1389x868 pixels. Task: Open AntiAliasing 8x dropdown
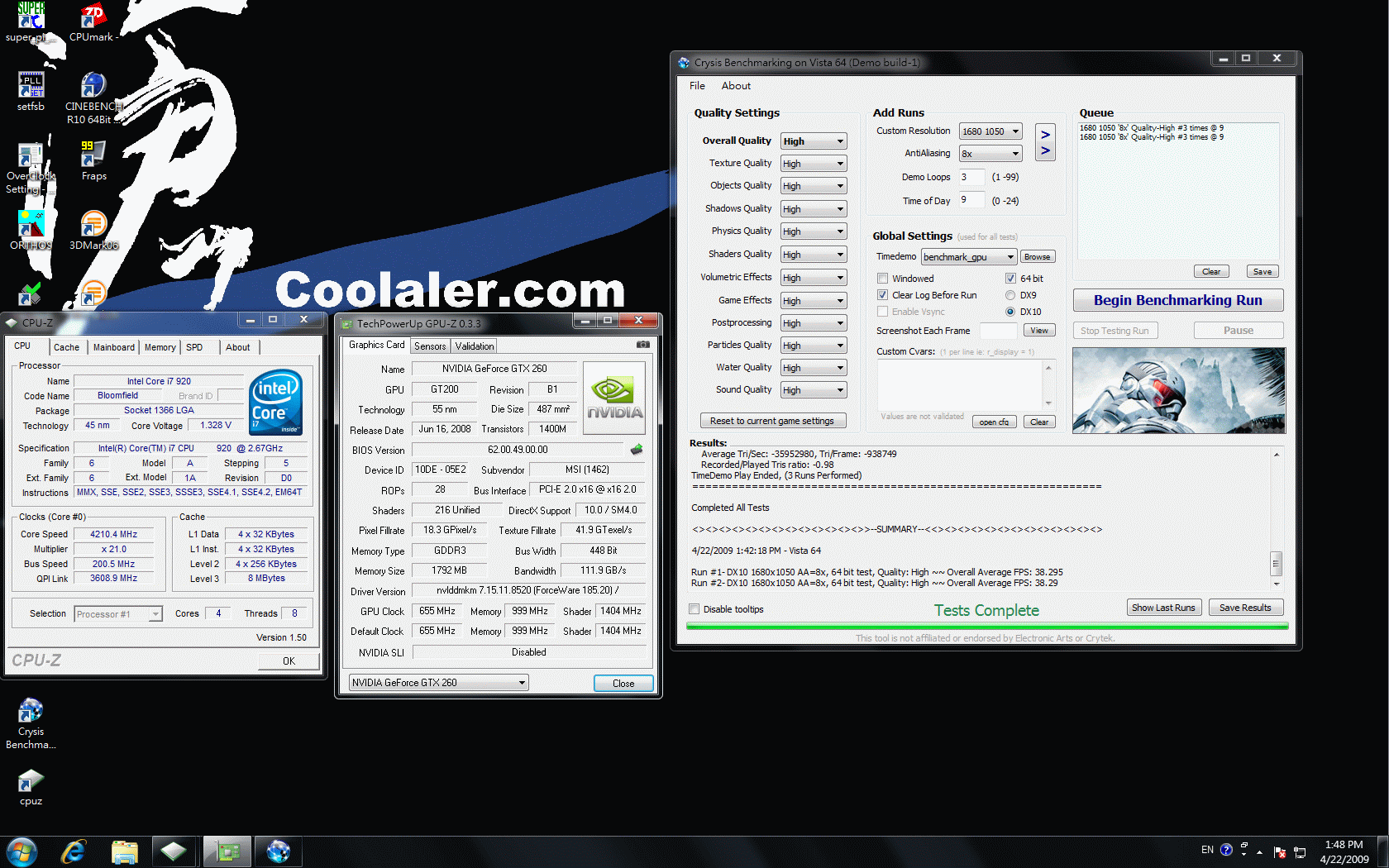pyautogui.click(x=990, y=154)
